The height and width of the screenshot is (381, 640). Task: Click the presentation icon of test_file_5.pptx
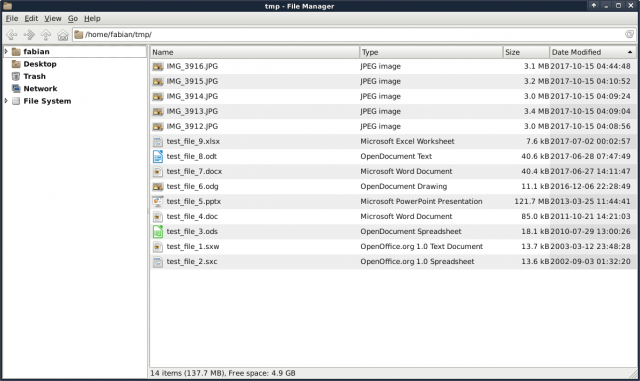tap(158, 201)
